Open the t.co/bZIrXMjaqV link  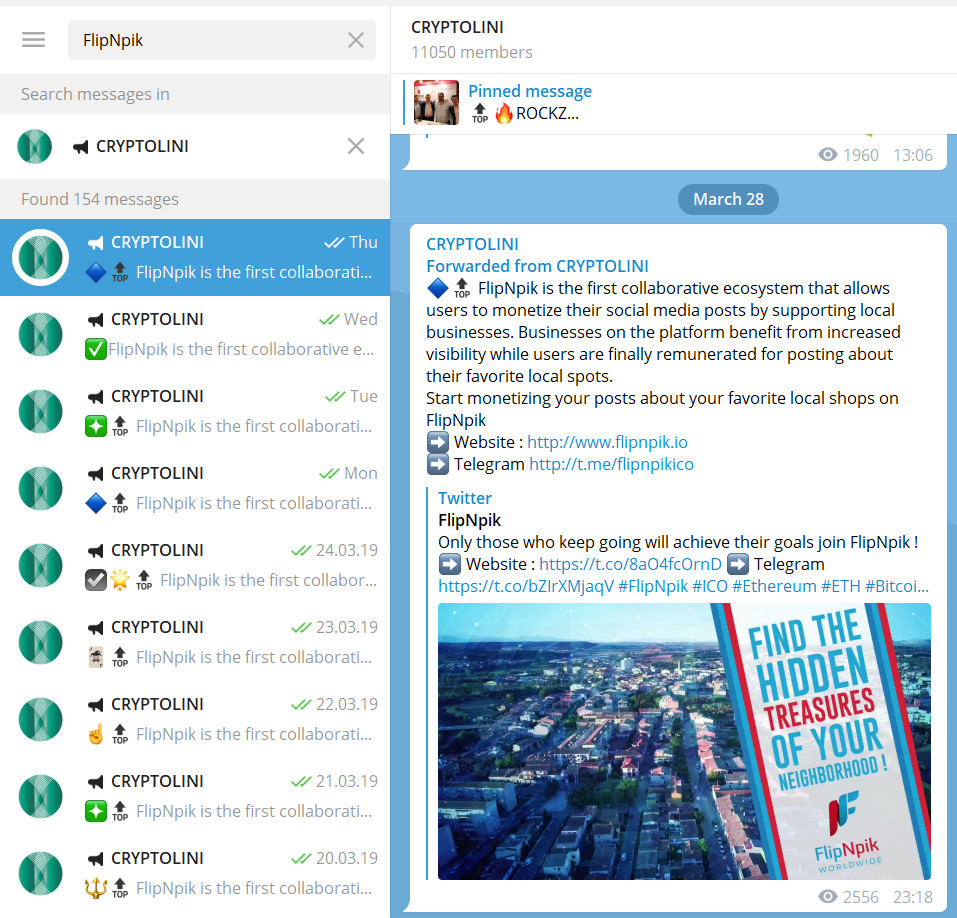pyautogui.click(x=526, y=586)
